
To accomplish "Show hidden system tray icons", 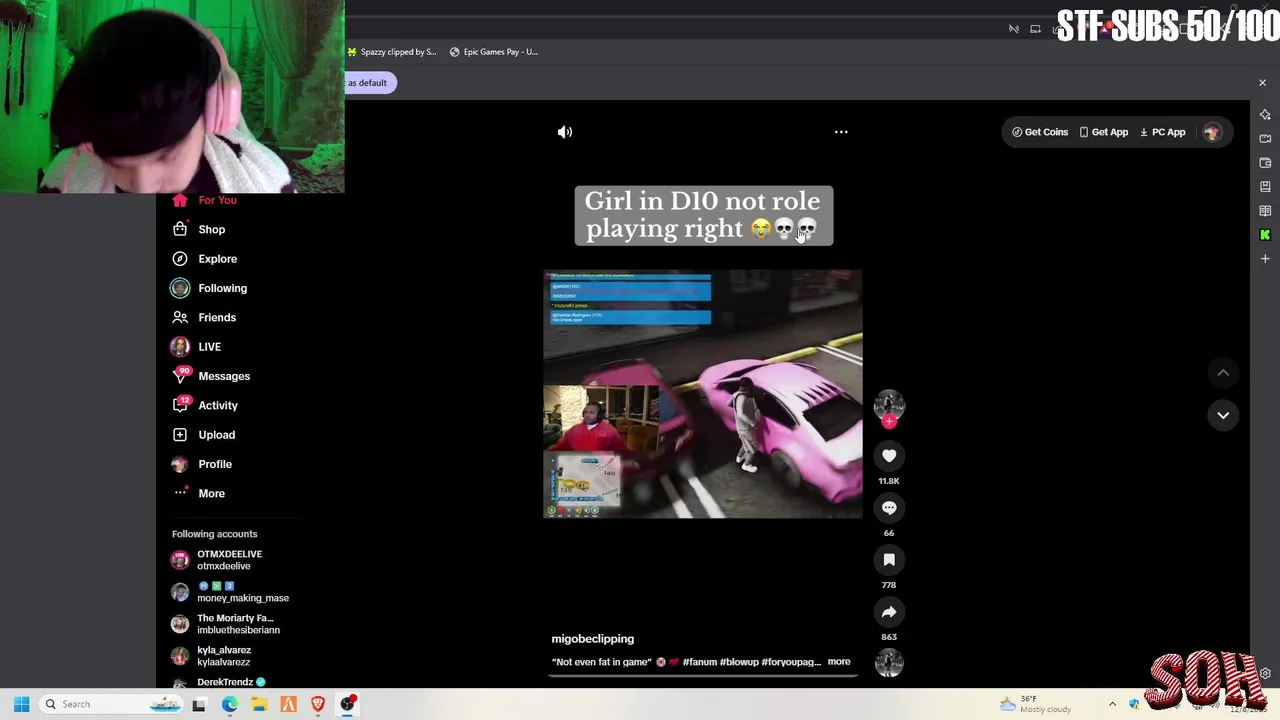I will 1112,704.
